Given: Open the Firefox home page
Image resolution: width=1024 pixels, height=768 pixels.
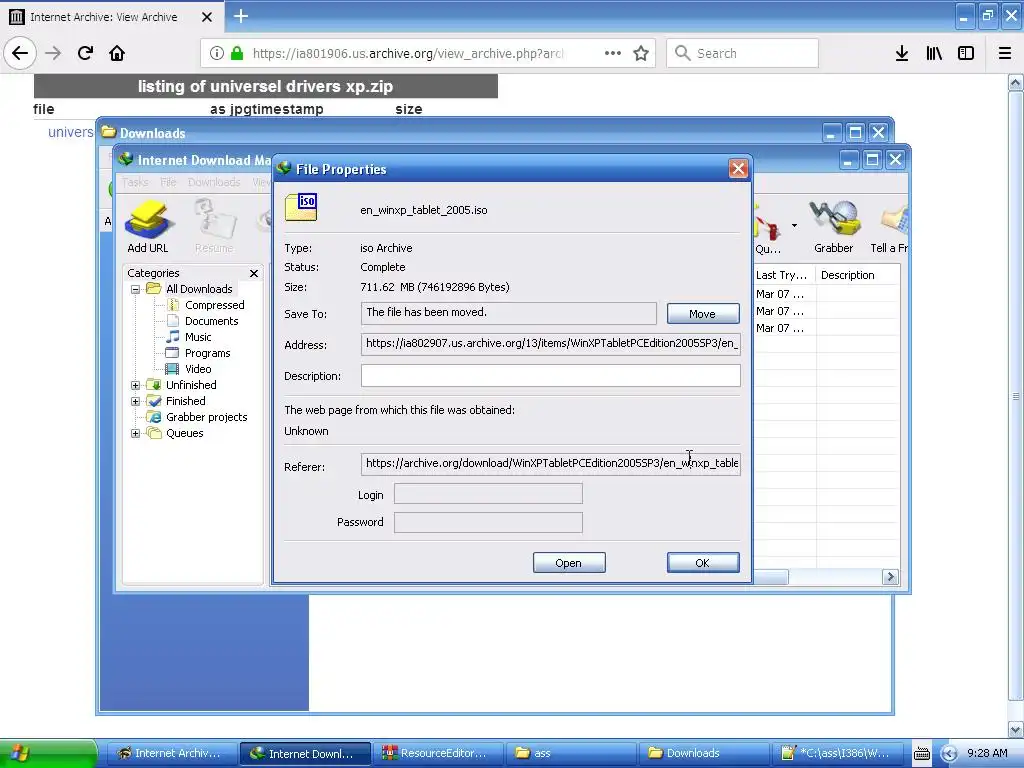Looking at the screenshot, I should [117, 53].
